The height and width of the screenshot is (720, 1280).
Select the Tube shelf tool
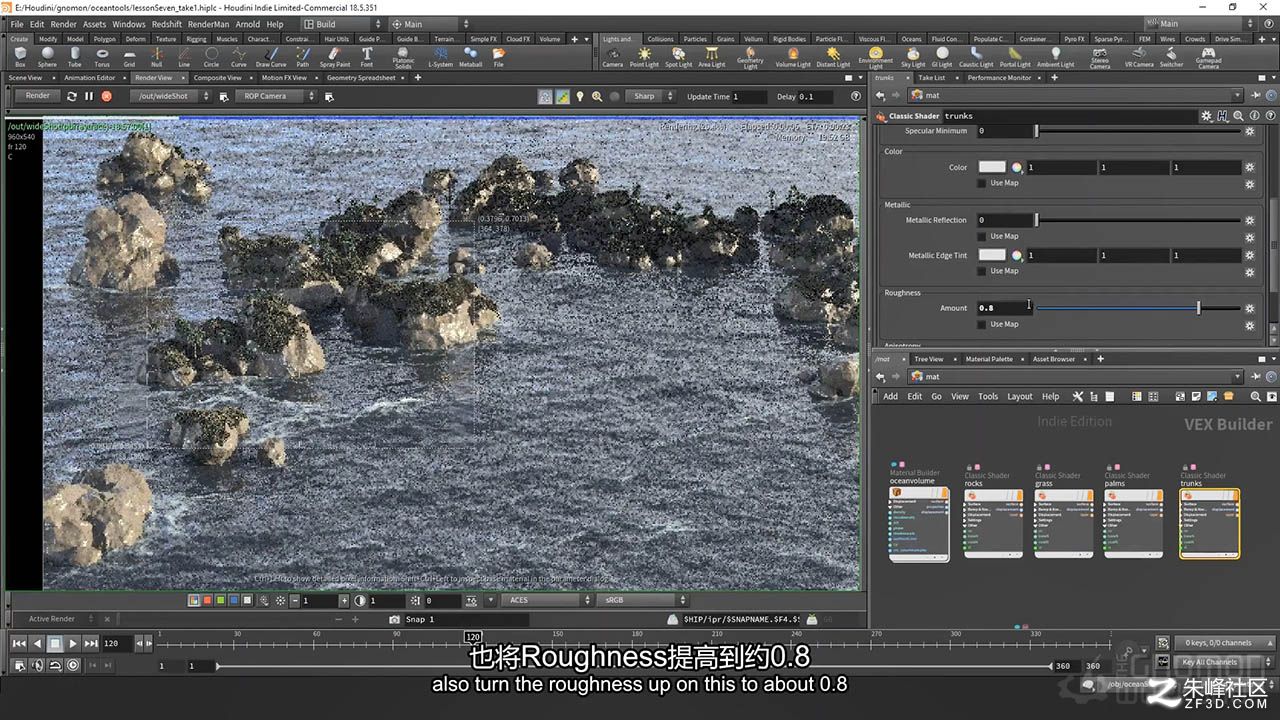pos(75,57)
